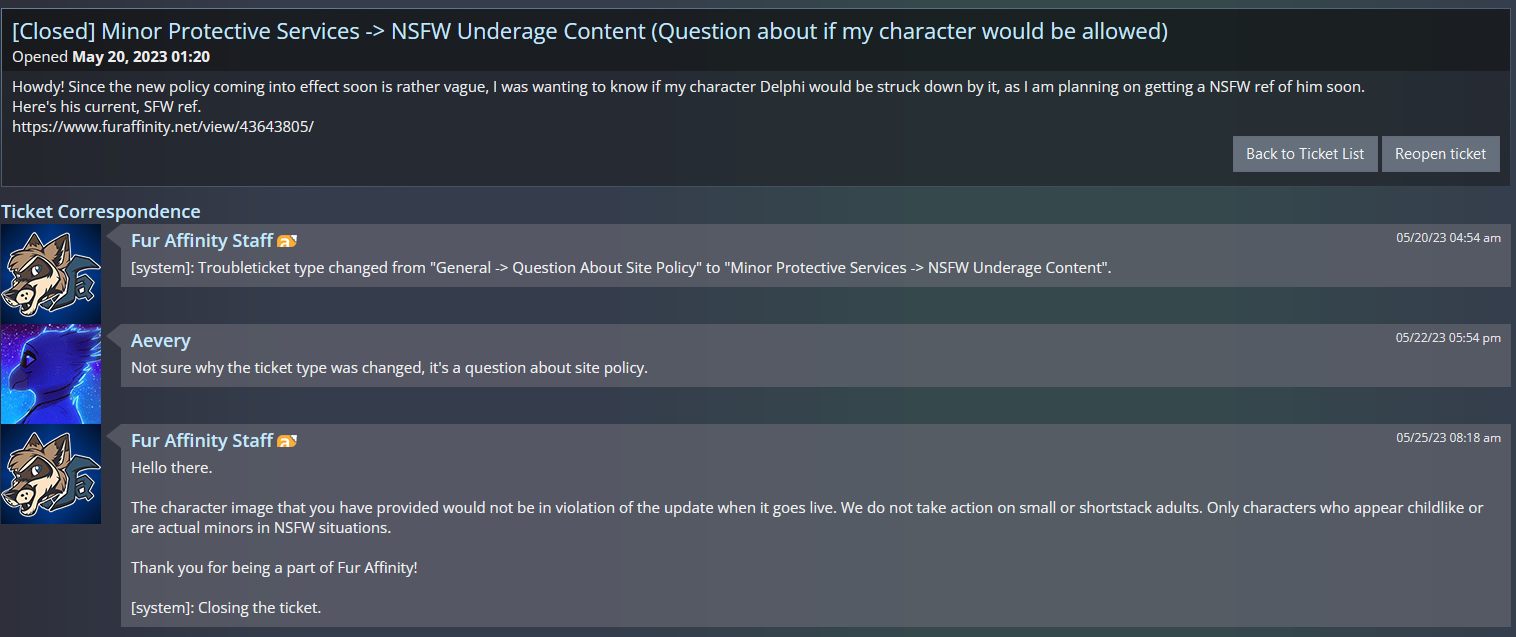The image size is (1516, 637).
Task: Click the 05/25/23 08:18 am timestamp
Action: 1448,438
